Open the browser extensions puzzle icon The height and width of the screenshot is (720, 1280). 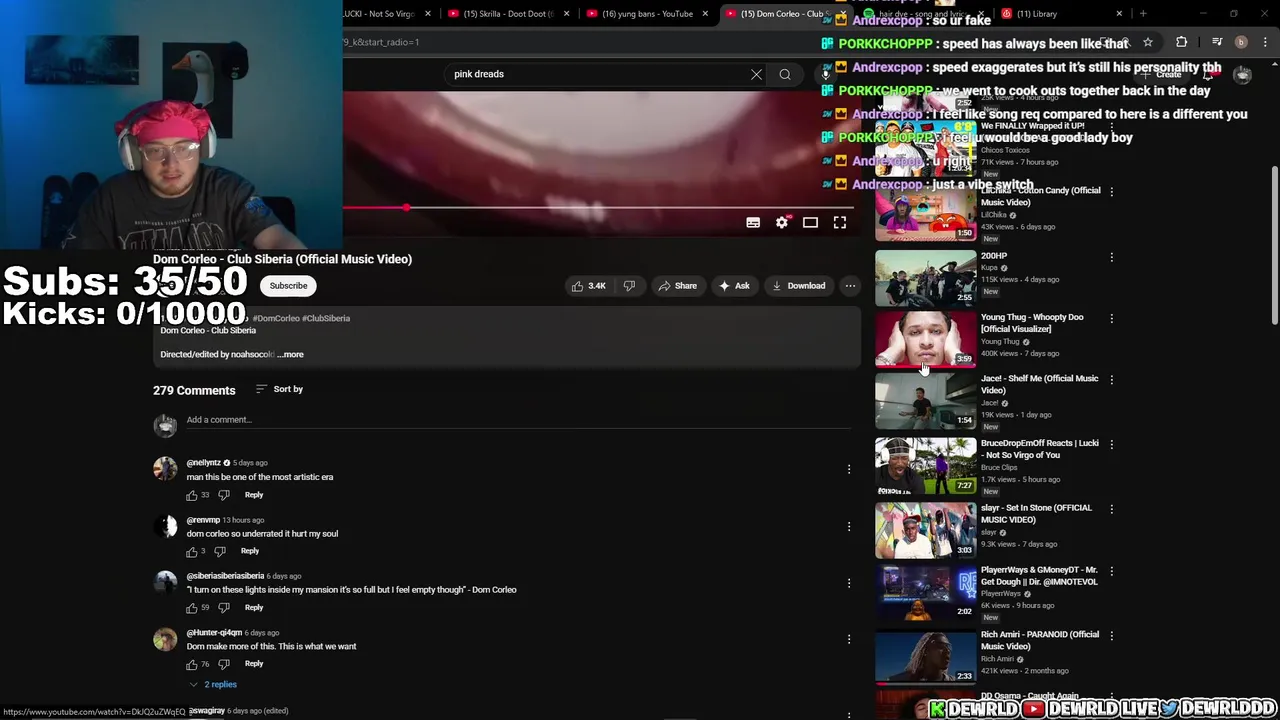pyautogui.click(x=1182, y=42)
